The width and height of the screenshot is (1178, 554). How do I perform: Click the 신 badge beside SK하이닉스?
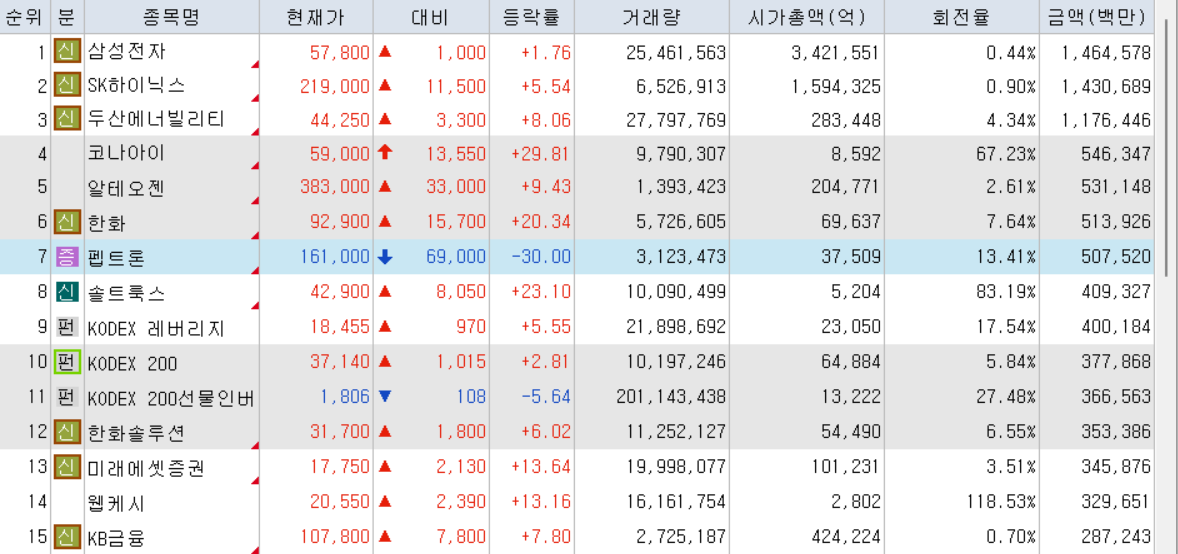pos(68,85)
